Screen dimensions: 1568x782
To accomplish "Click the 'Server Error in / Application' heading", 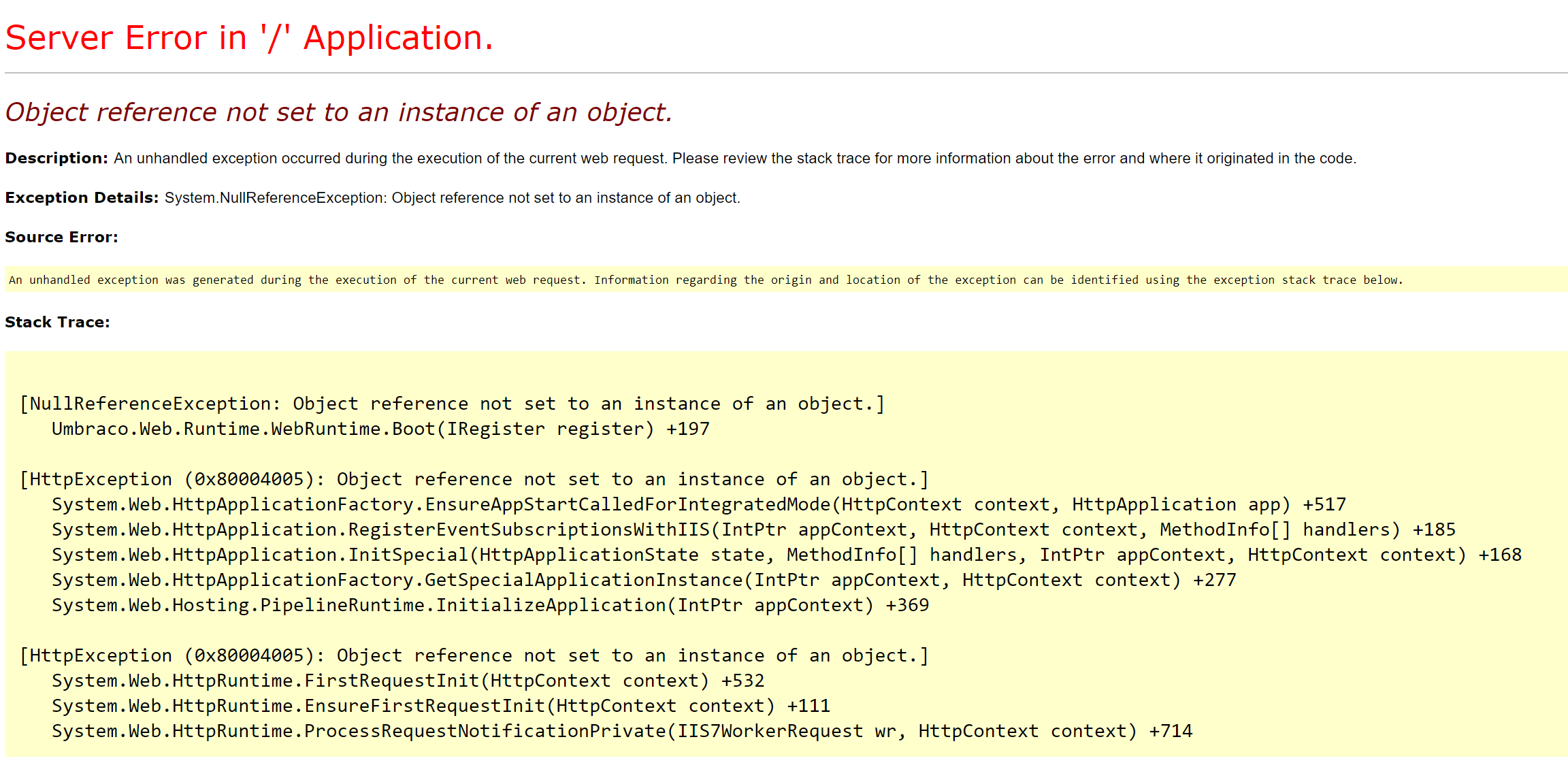I will pos(249,38).
